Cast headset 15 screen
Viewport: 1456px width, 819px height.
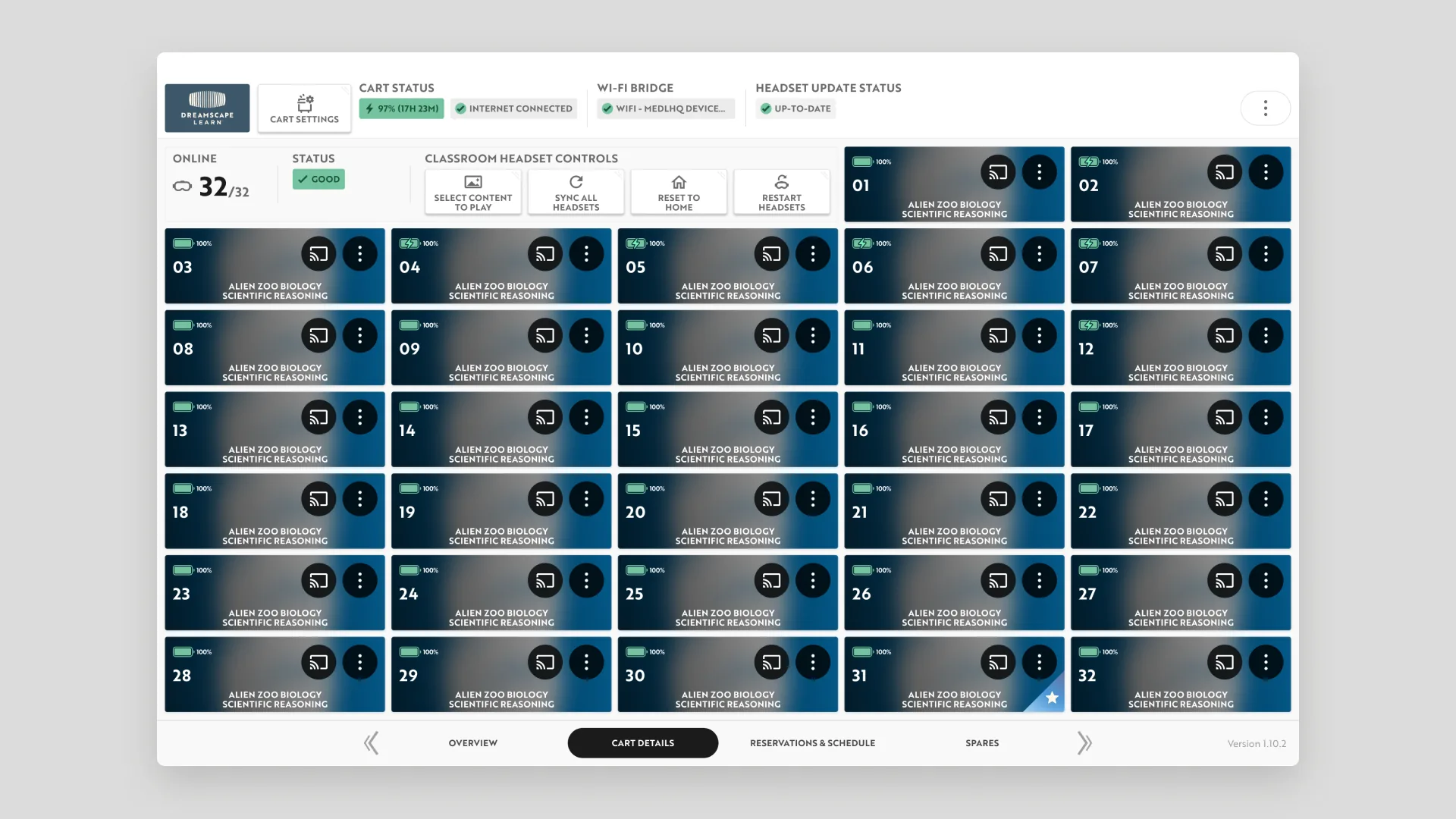(771, 417)
